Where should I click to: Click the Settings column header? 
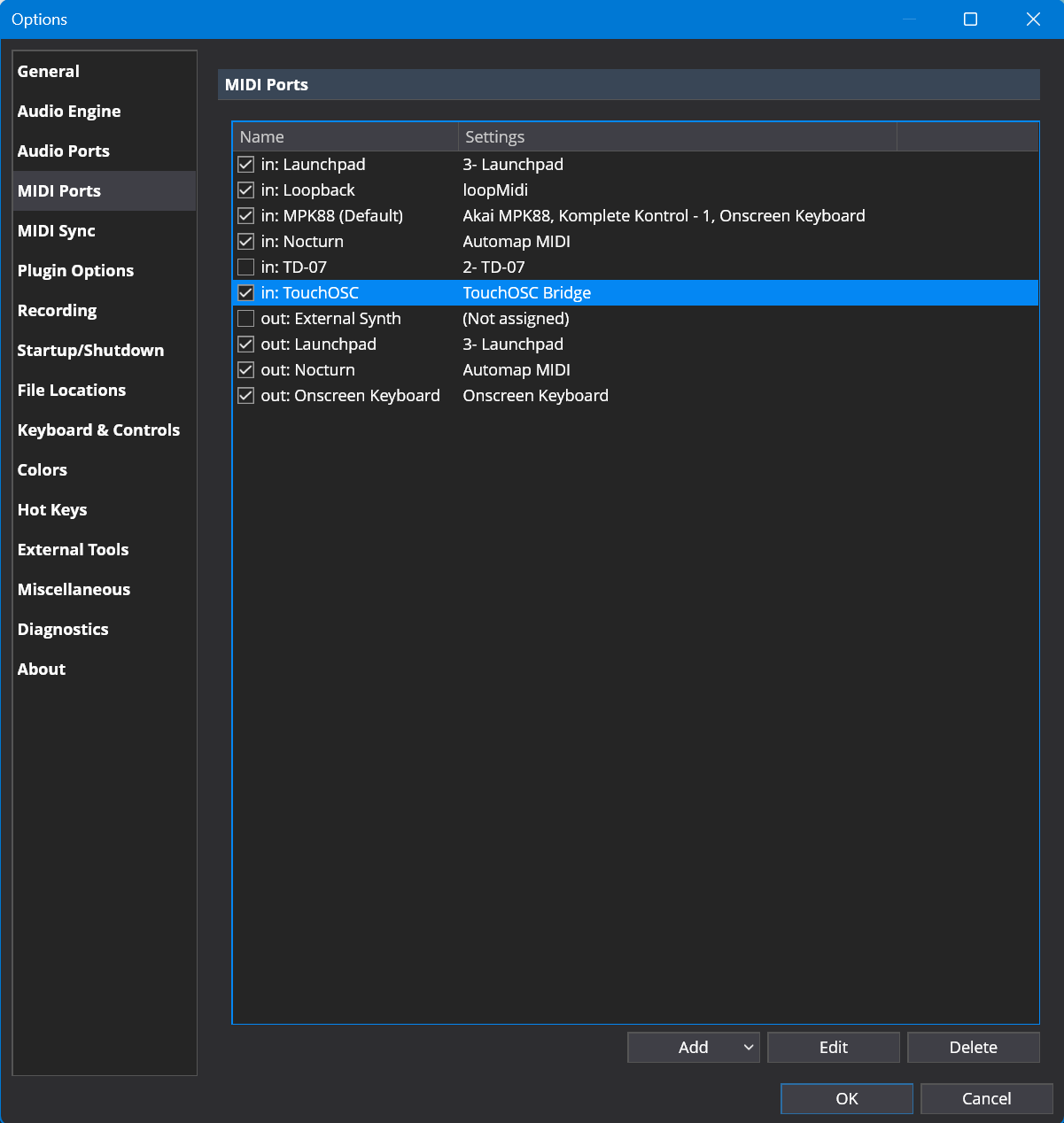click(x=677, y=137)
